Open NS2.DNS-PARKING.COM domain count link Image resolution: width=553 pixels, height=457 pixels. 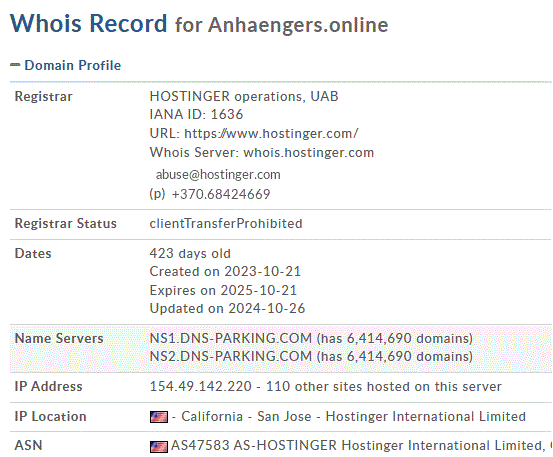pos(395,356)
